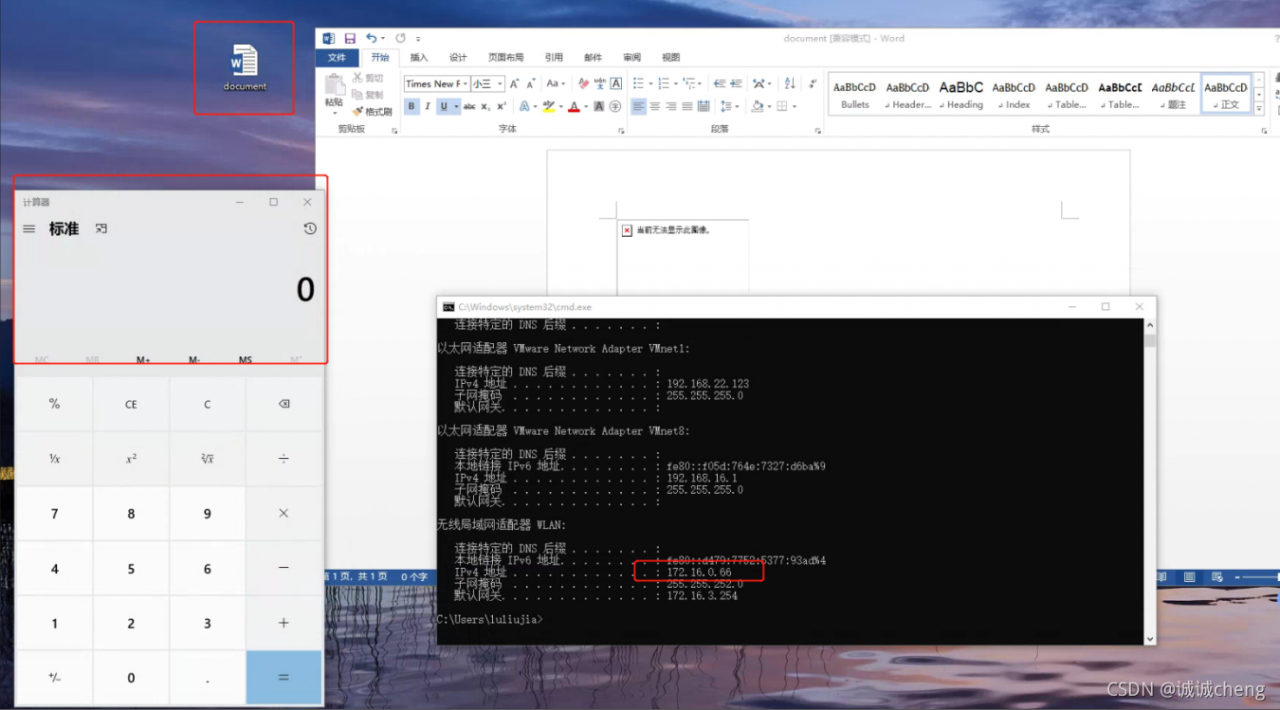Switch to the 页面布局 (Page Layout) tab
Screen dimensions: 1280x710
click(x=506, y=57)
